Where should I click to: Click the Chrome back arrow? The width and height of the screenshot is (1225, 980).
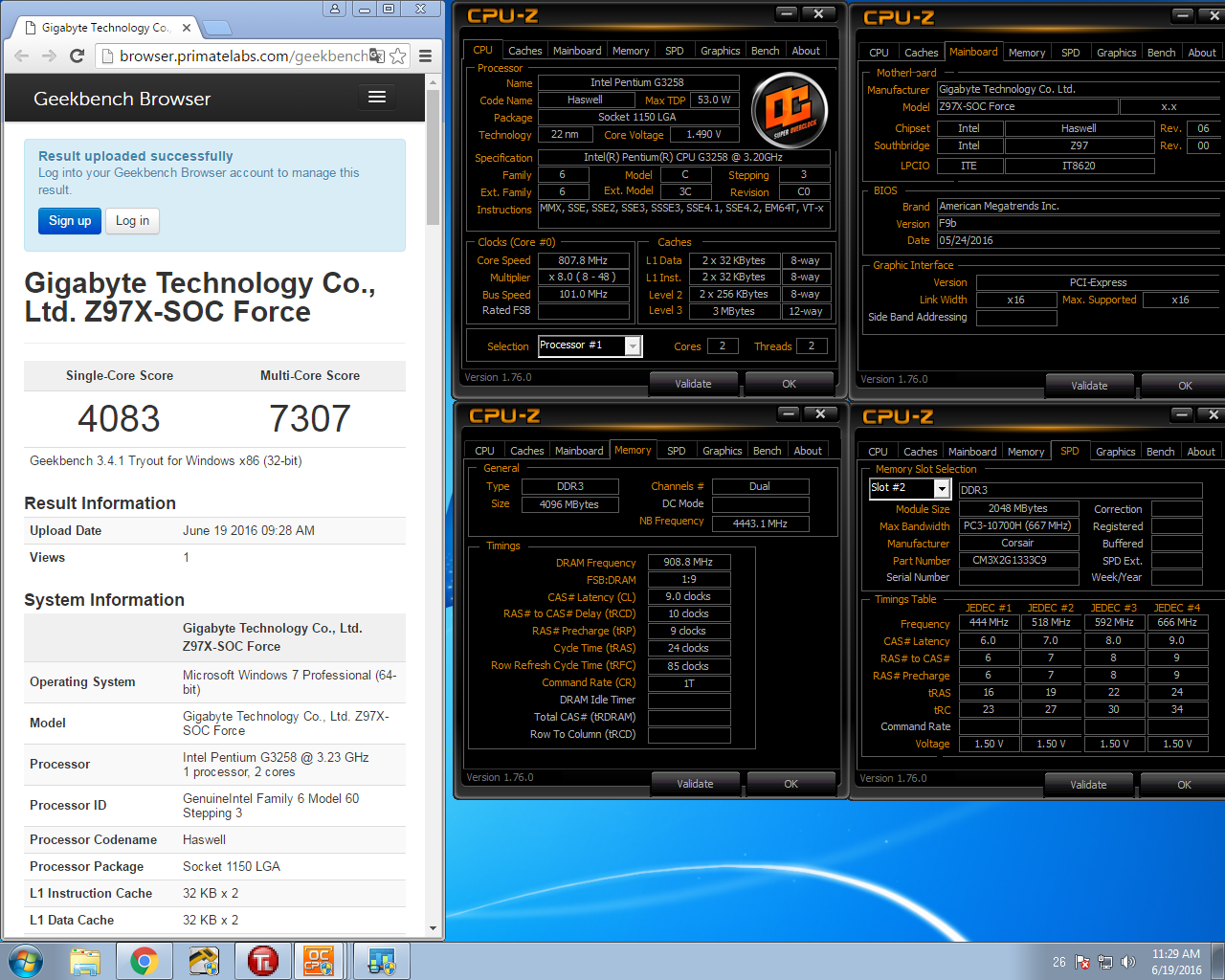[x=21, y=56]
